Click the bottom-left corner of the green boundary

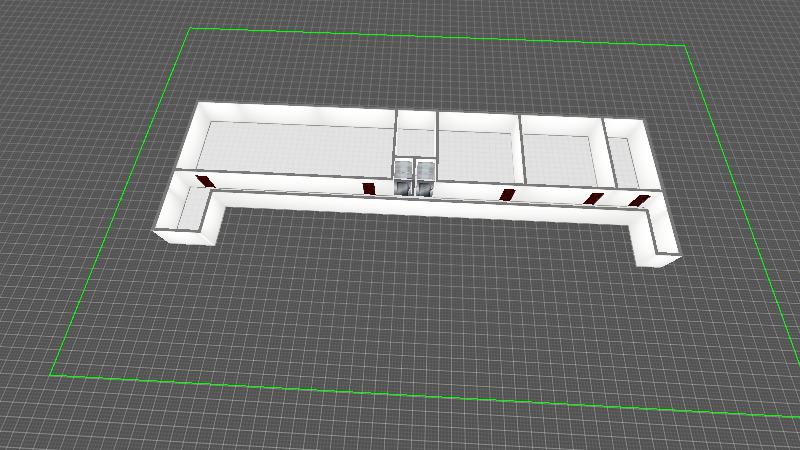tap(51, 376)
